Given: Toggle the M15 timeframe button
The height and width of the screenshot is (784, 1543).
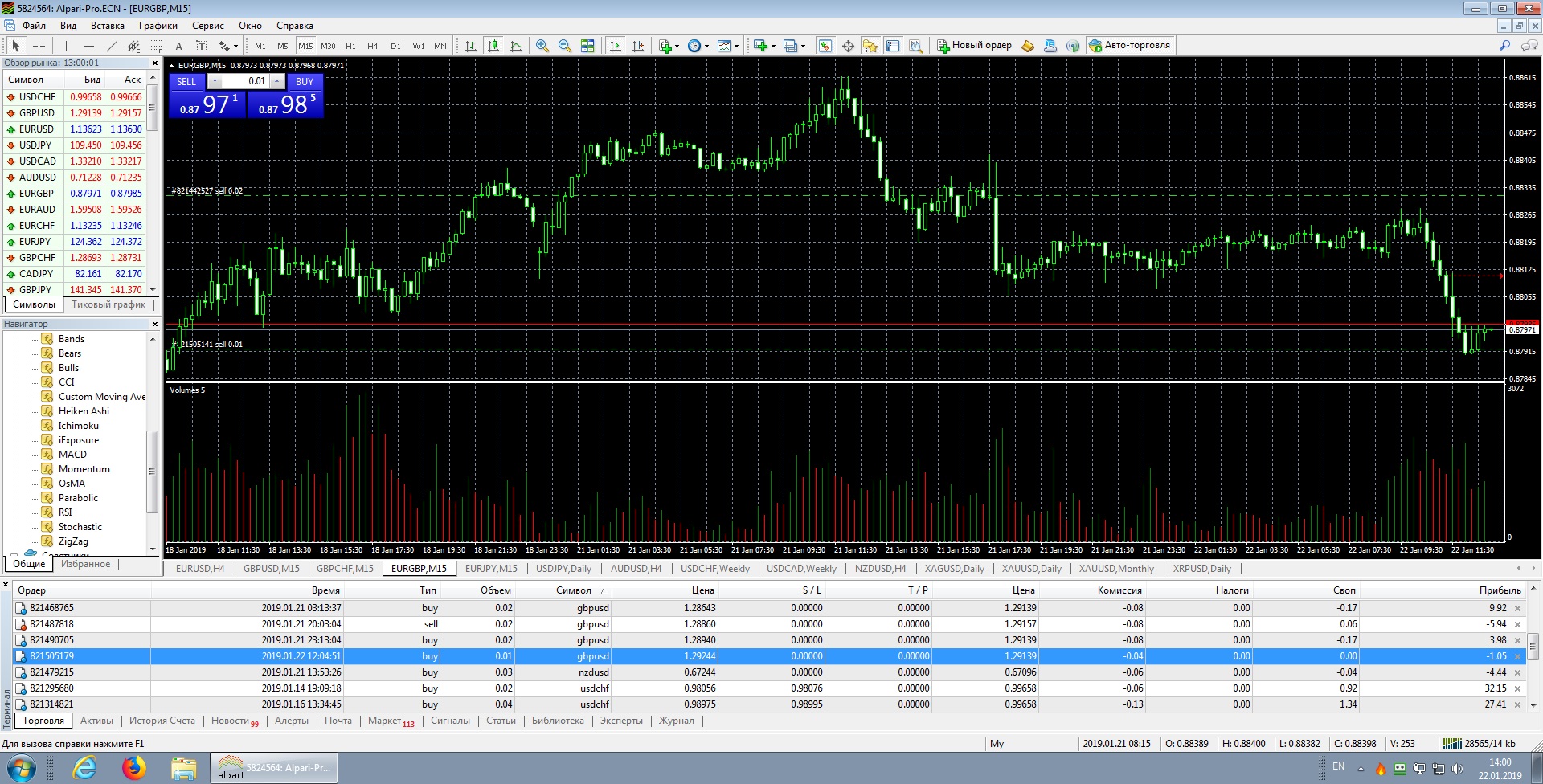Looking at the screenshot, I should point(305,46).
